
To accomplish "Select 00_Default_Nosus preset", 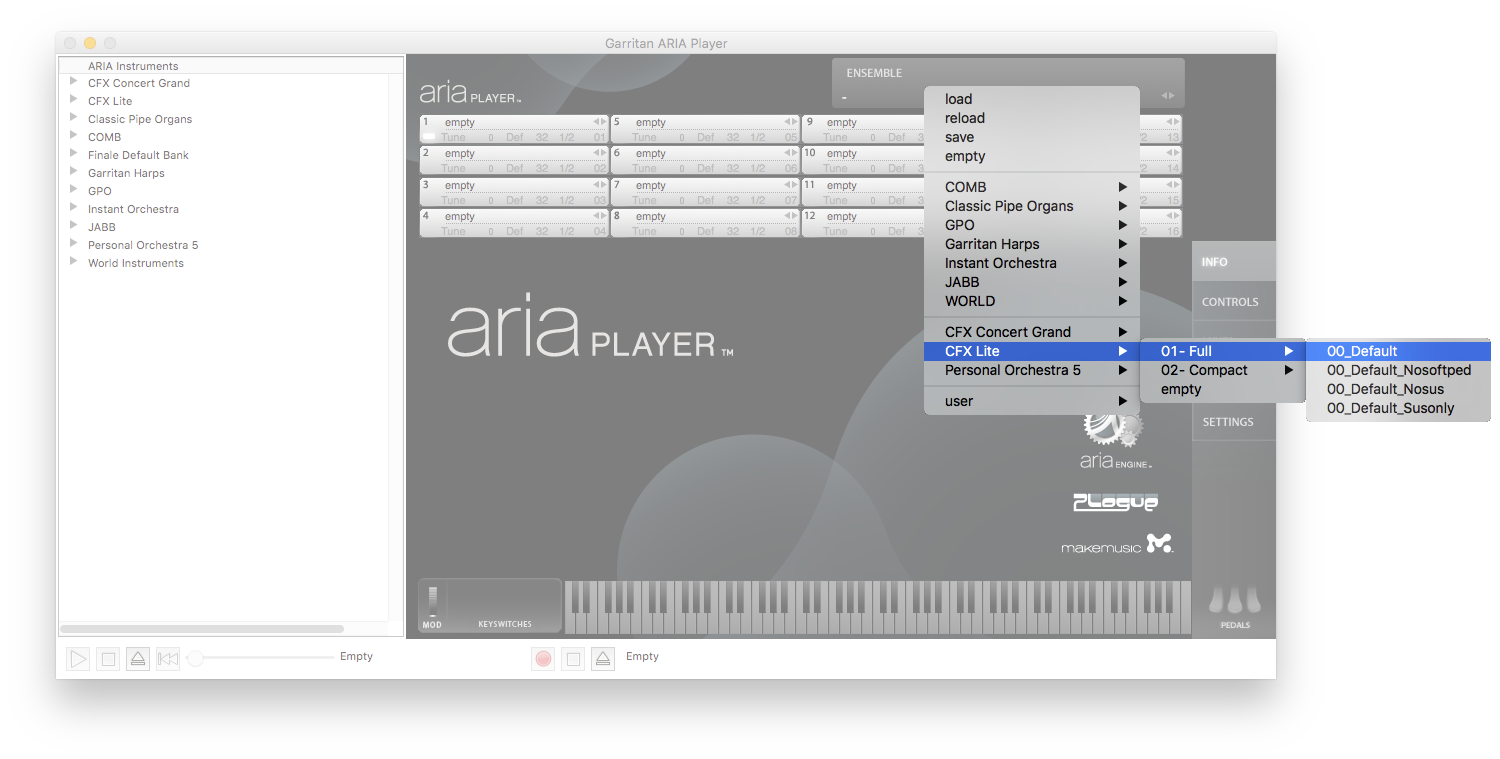I will (x=1398, y=389).
